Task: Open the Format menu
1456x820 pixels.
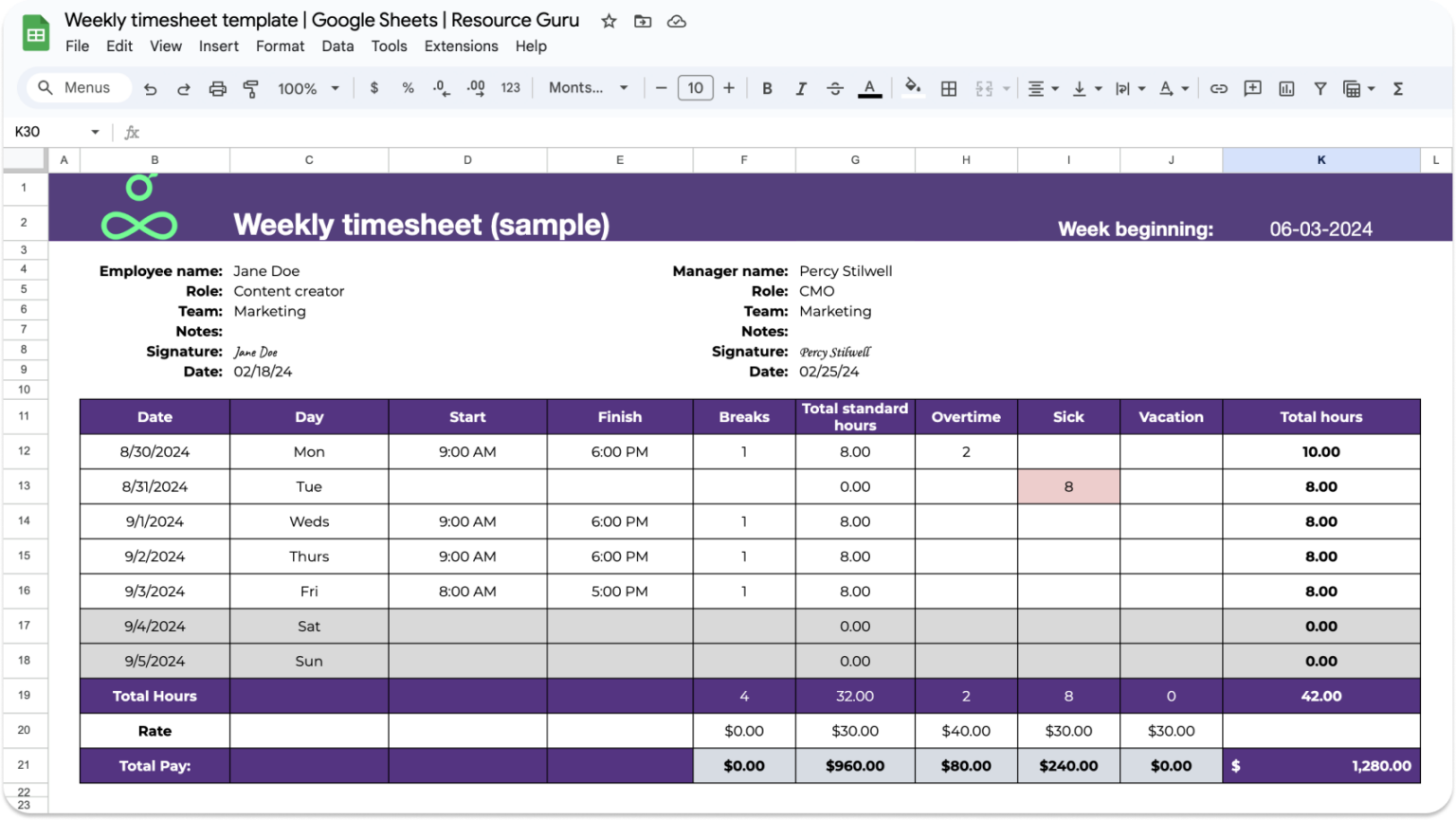Action: (x=281, y=46)
